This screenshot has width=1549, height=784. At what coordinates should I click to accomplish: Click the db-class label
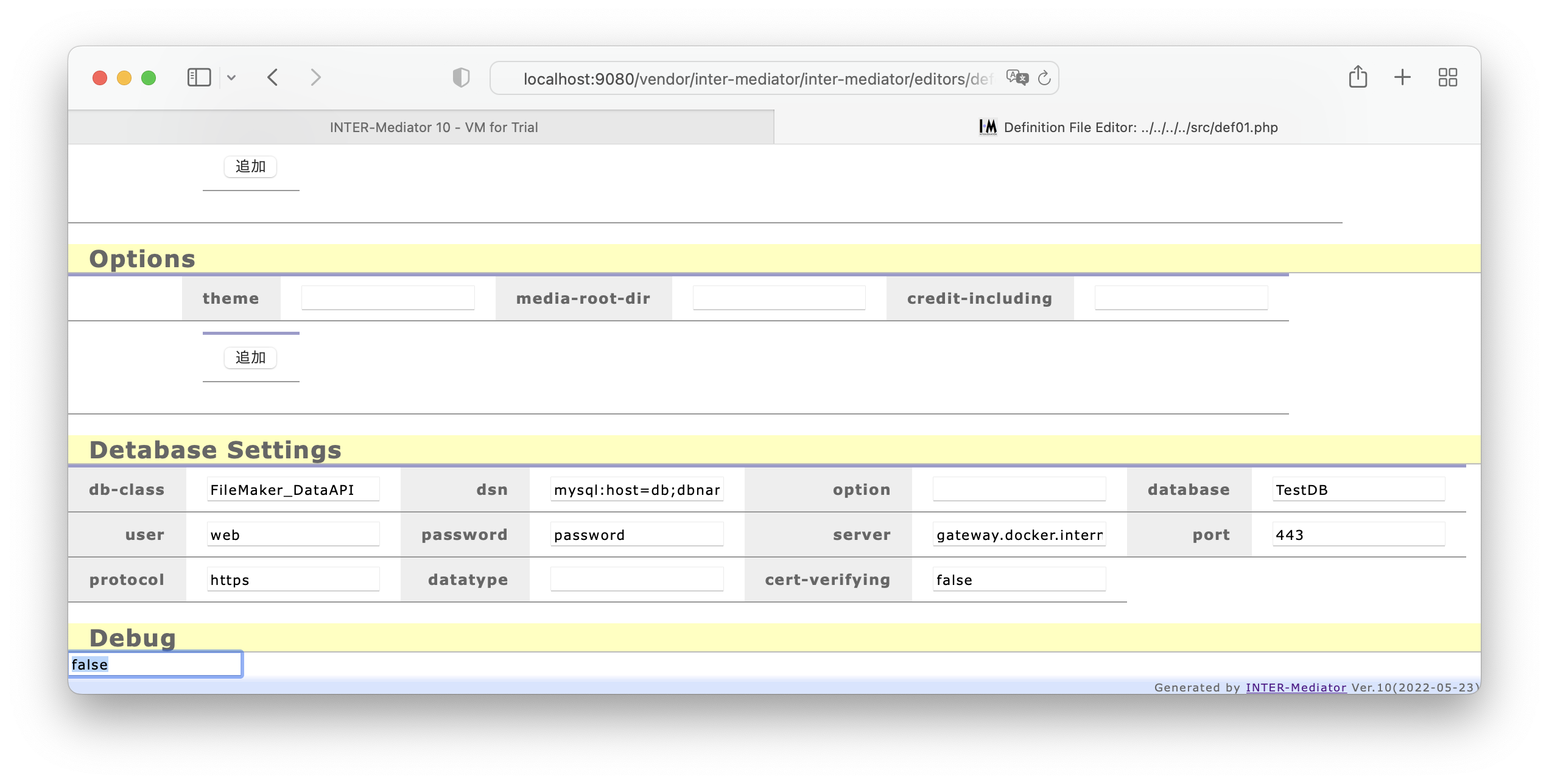[127, 489]
